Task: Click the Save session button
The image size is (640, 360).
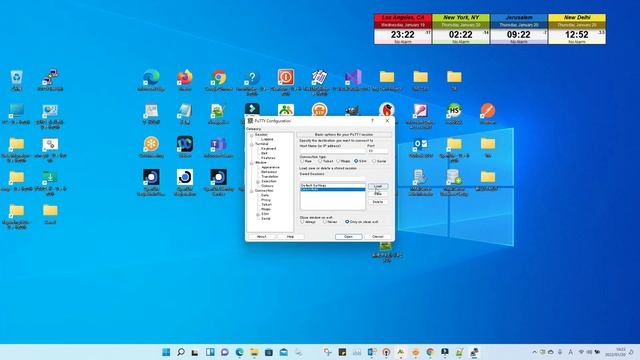Action: (378, 194)
